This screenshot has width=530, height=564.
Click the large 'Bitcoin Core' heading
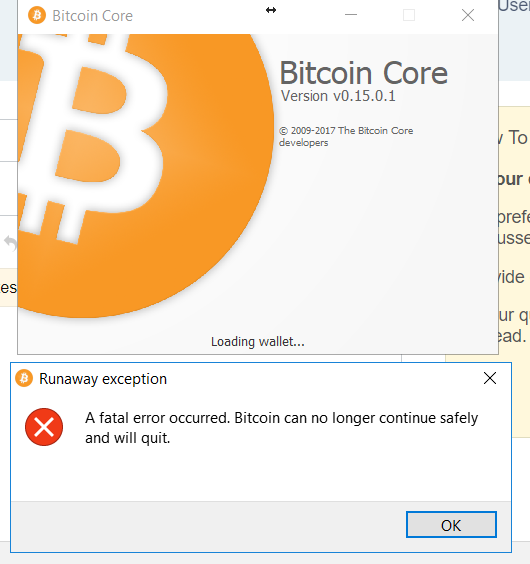(x=364, y=73)
